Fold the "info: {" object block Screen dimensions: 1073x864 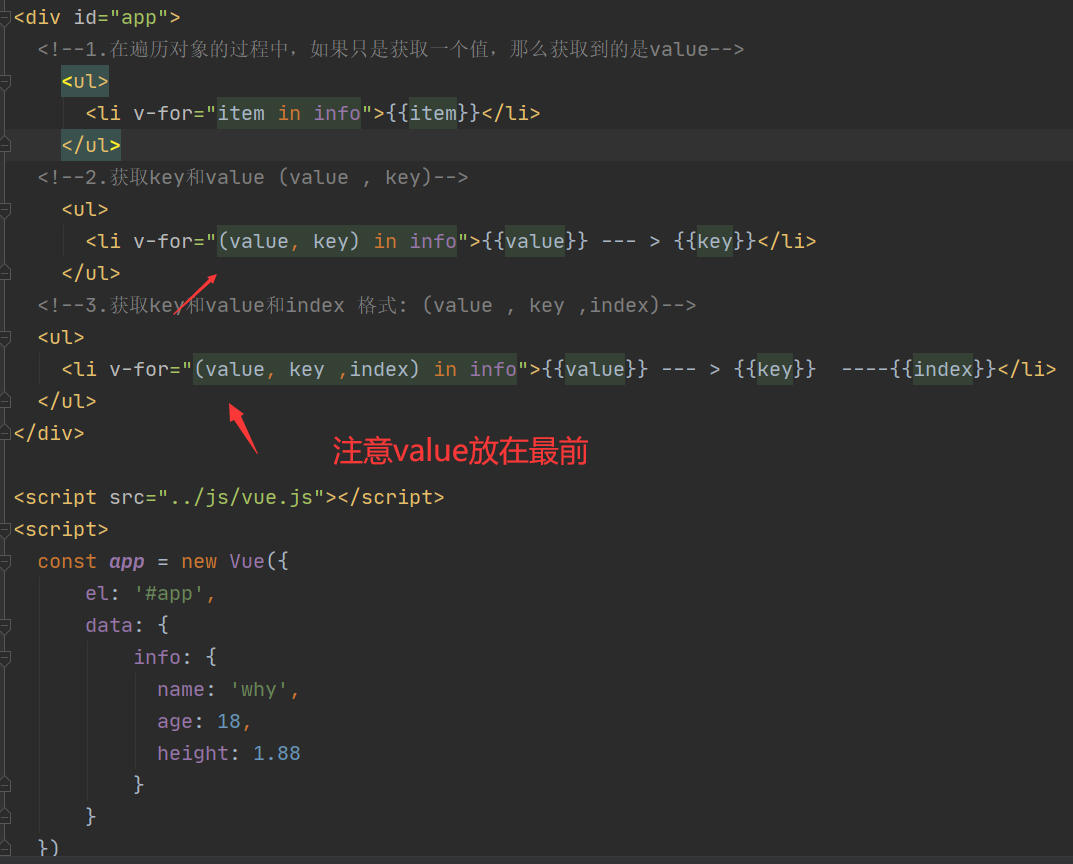point(5,657)
